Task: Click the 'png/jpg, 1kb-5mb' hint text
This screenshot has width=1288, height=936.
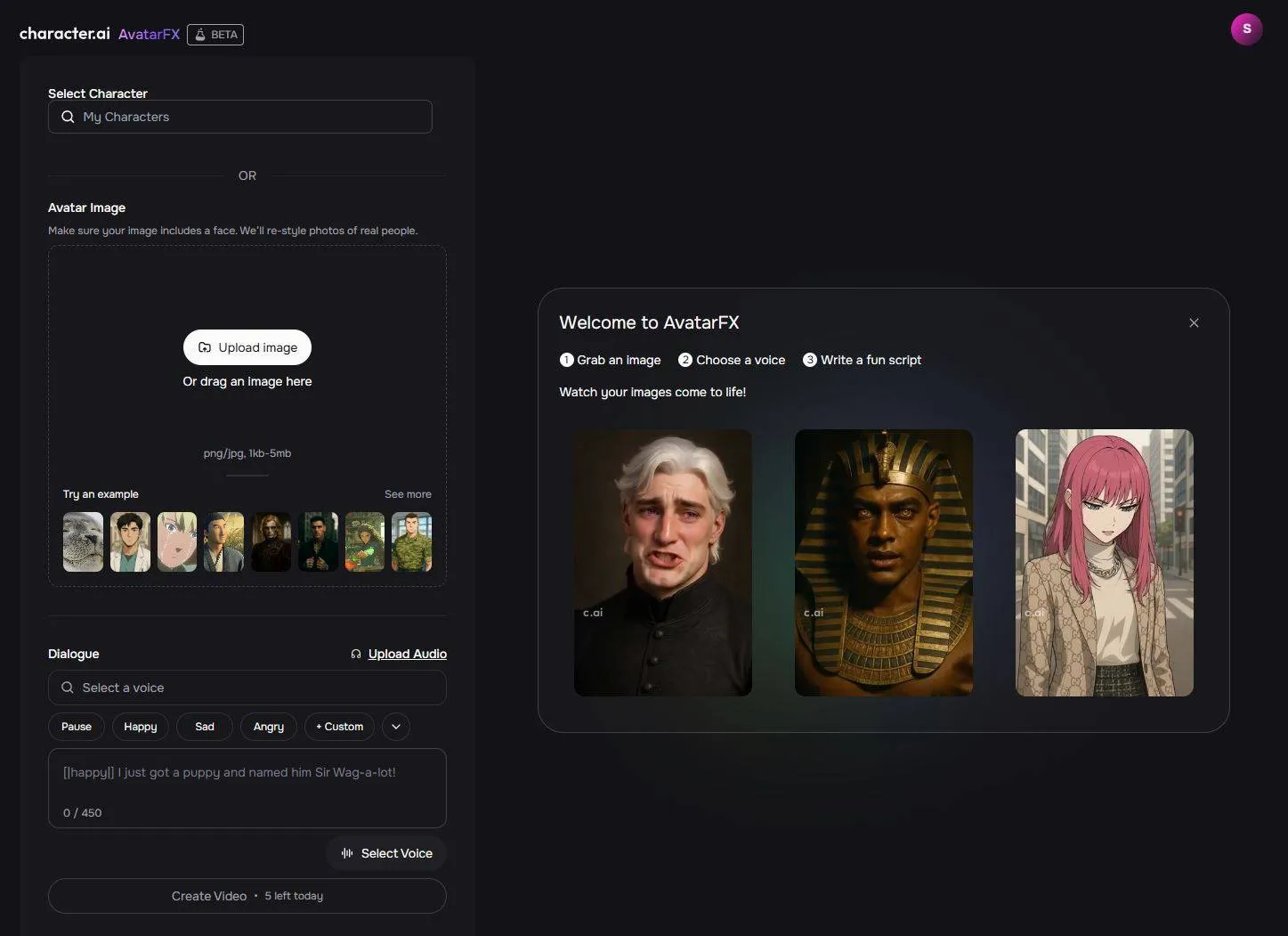Action: pos(247,453)
